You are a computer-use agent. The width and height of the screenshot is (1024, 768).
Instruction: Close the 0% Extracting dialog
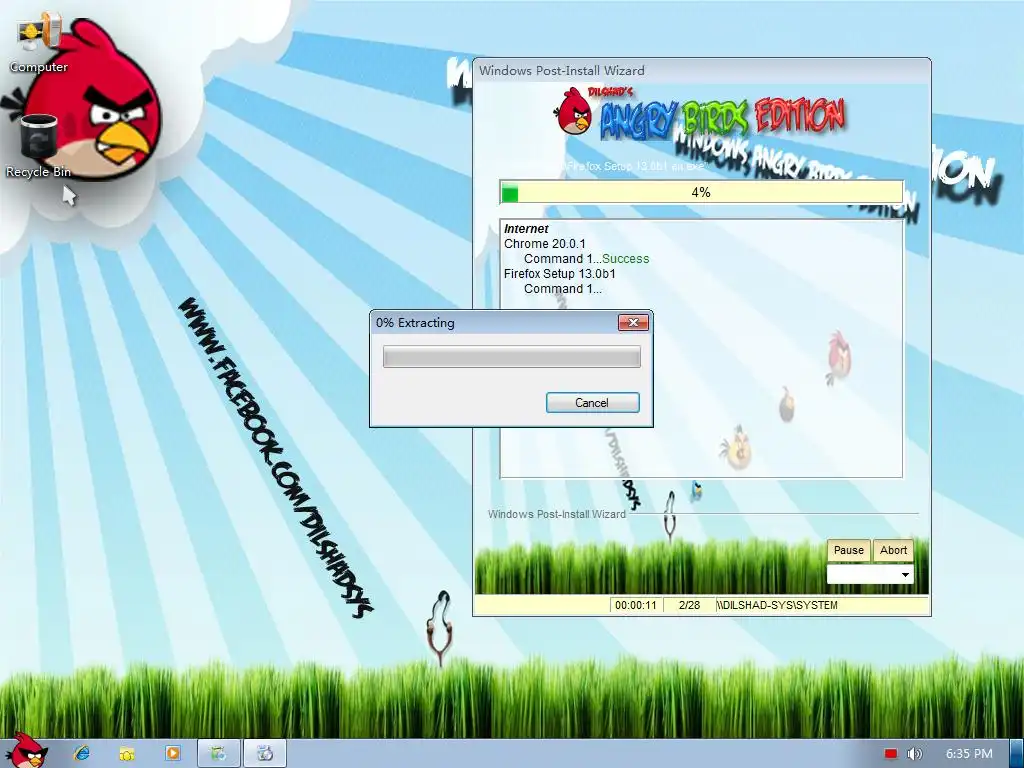click(x=633, y=323)
